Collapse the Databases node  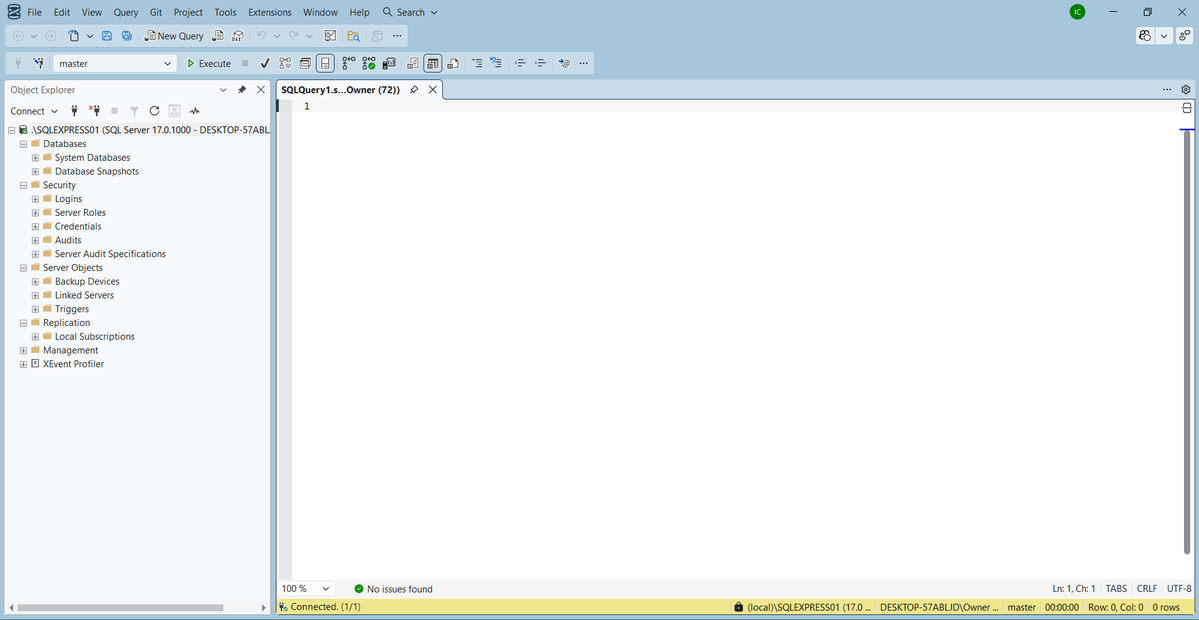[23, 143]
